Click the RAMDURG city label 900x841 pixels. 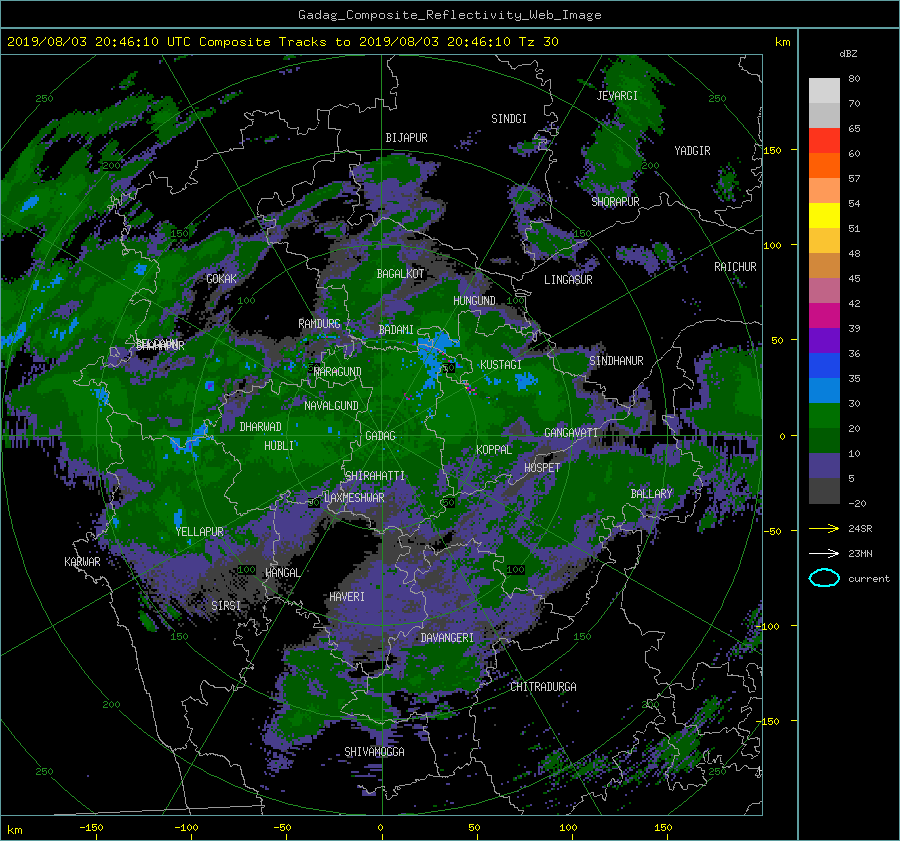319,324
